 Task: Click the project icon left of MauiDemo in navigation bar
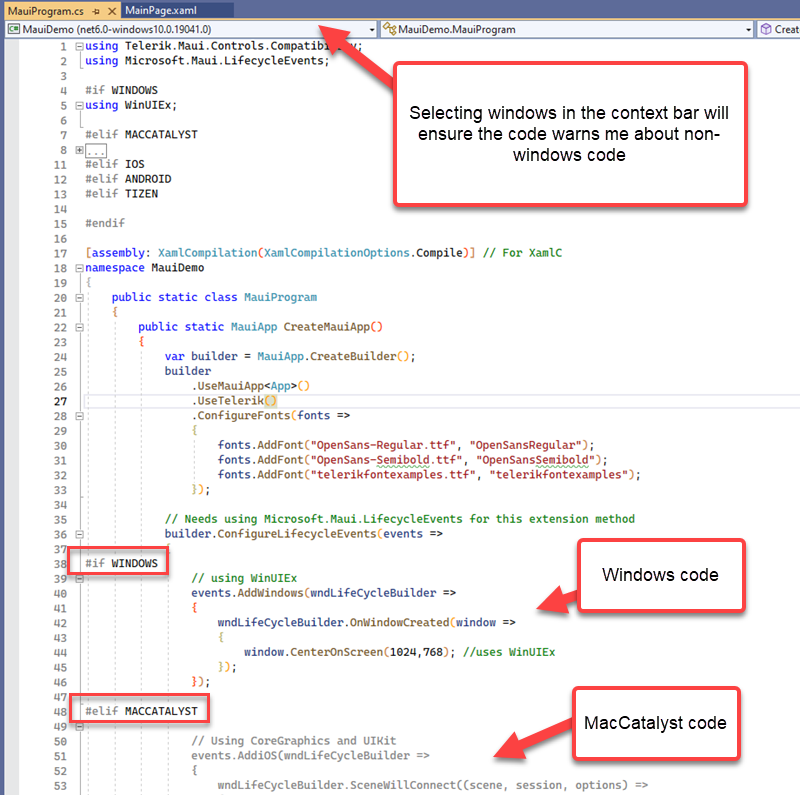[13, 29]
